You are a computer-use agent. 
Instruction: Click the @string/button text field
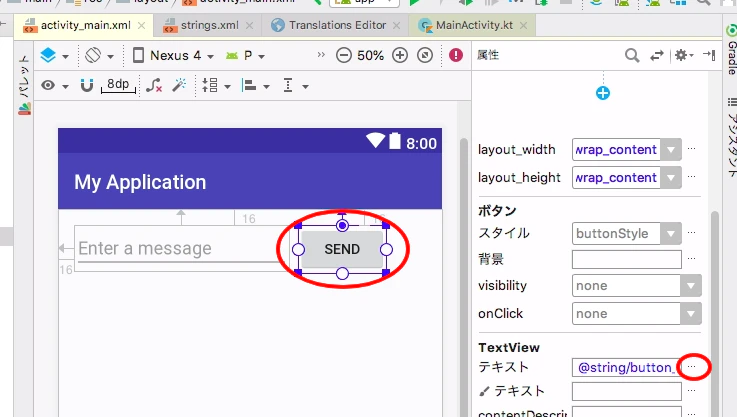[626, 367]
